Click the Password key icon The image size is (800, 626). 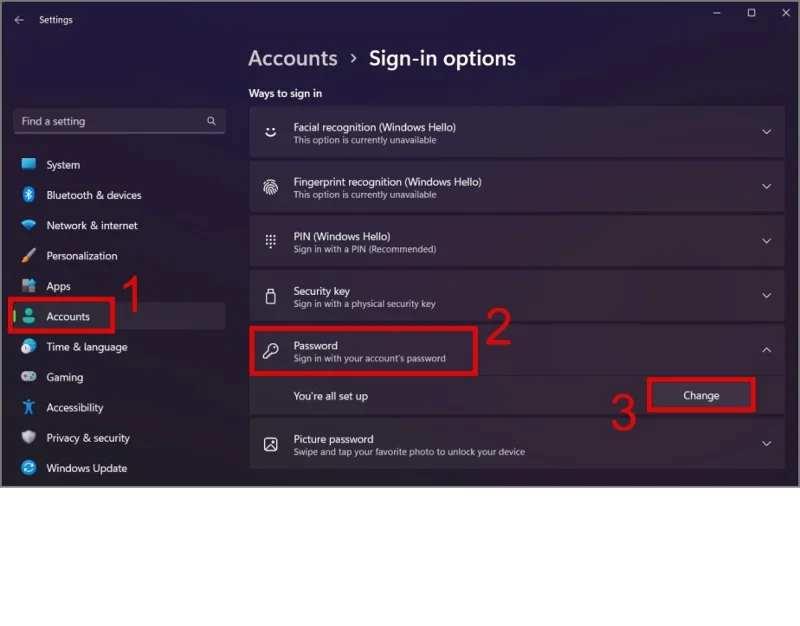click(270, 351)
